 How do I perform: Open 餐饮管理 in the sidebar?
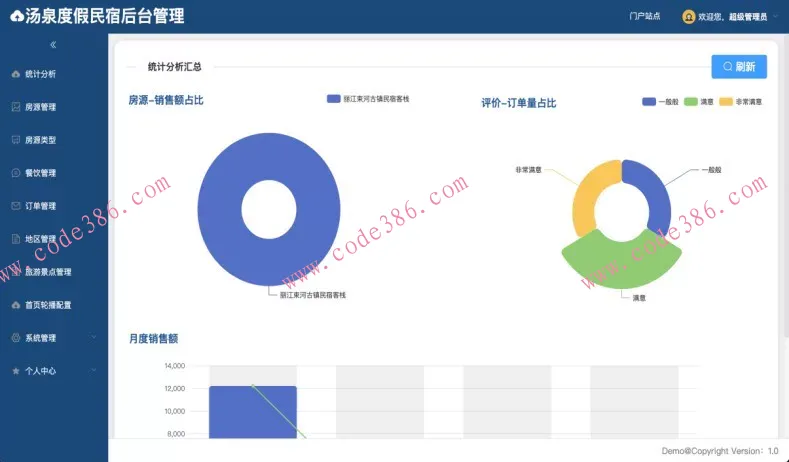click(54, 173)
